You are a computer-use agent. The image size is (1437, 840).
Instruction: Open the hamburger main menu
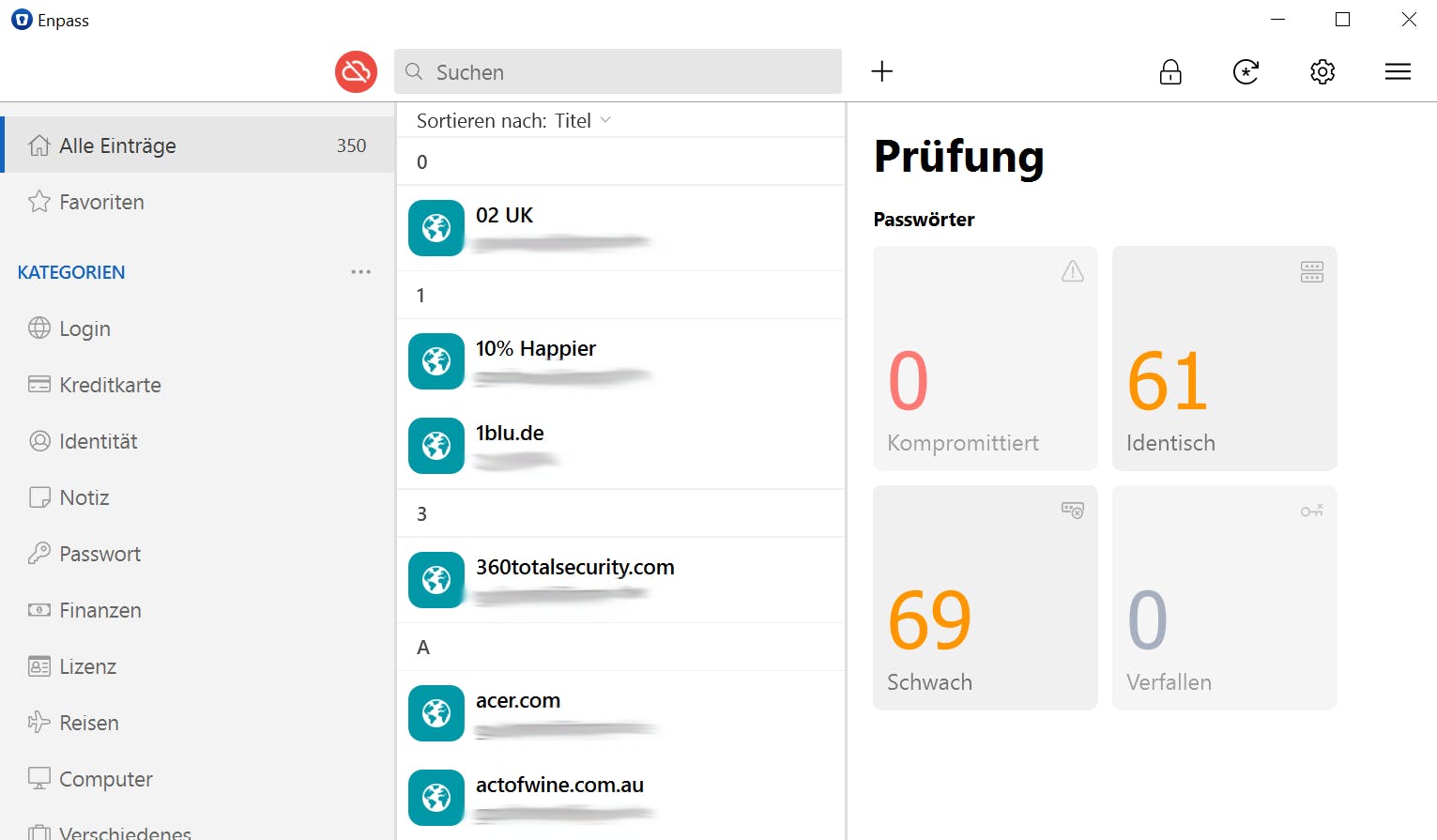(1398, 71)
